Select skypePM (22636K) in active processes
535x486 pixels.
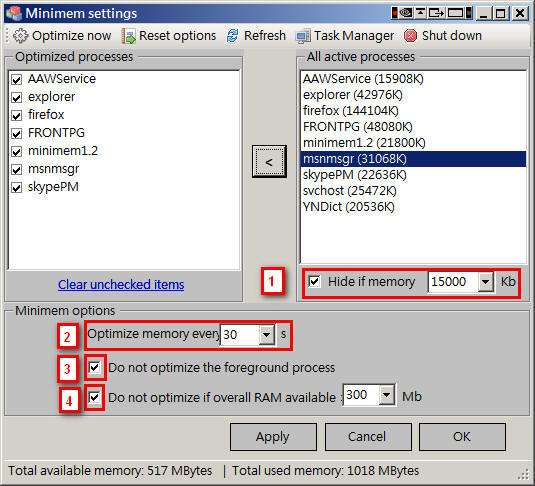tap(413, 175)
